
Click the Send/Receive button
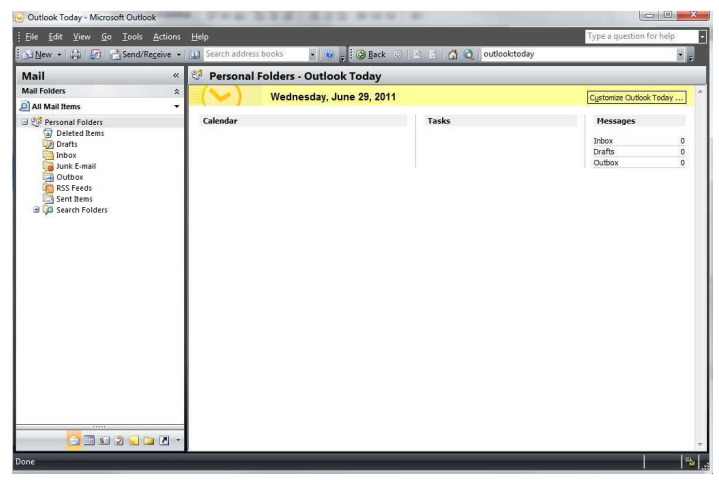(141, 55)
